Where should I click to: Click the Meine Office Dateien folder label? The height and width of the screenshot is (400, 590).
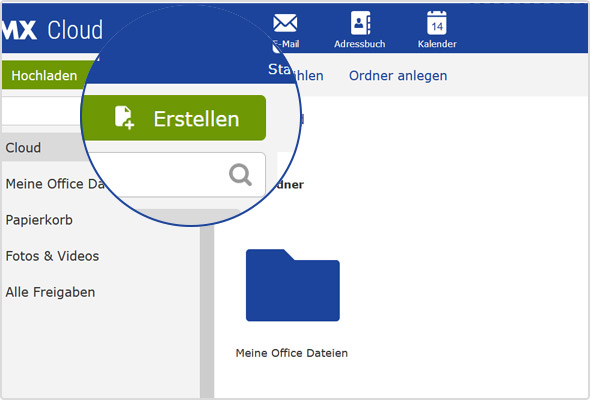tap(292, 353)
